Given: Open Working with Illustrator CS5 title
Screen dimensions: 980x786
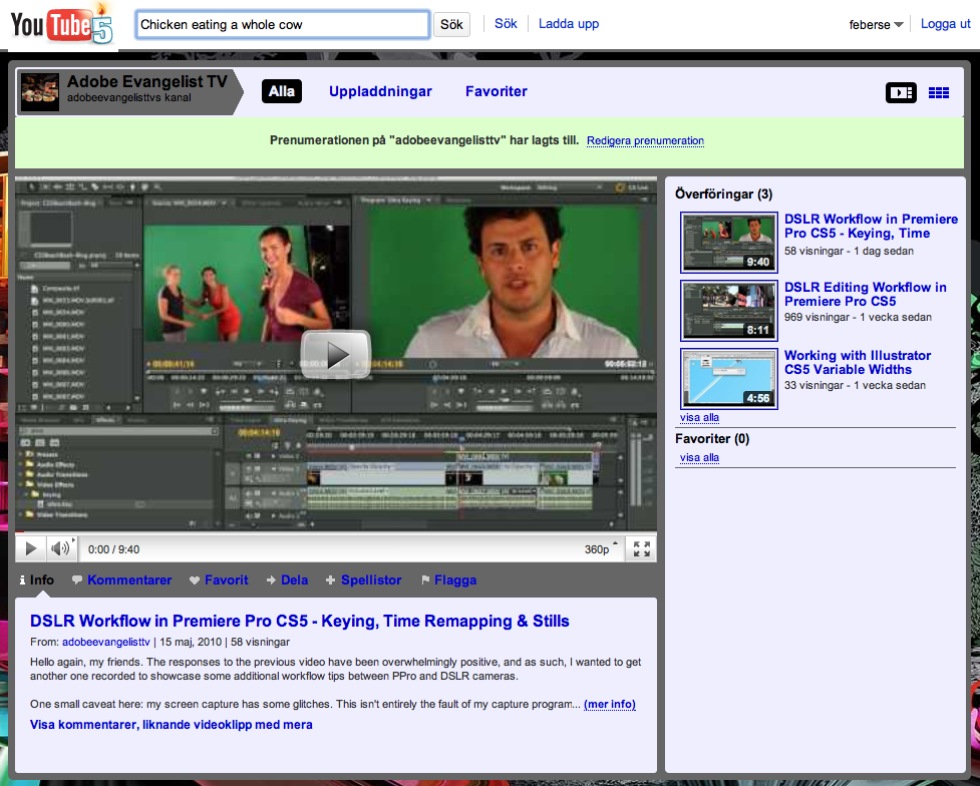Looking at the screenshot, I should point(858,362).
